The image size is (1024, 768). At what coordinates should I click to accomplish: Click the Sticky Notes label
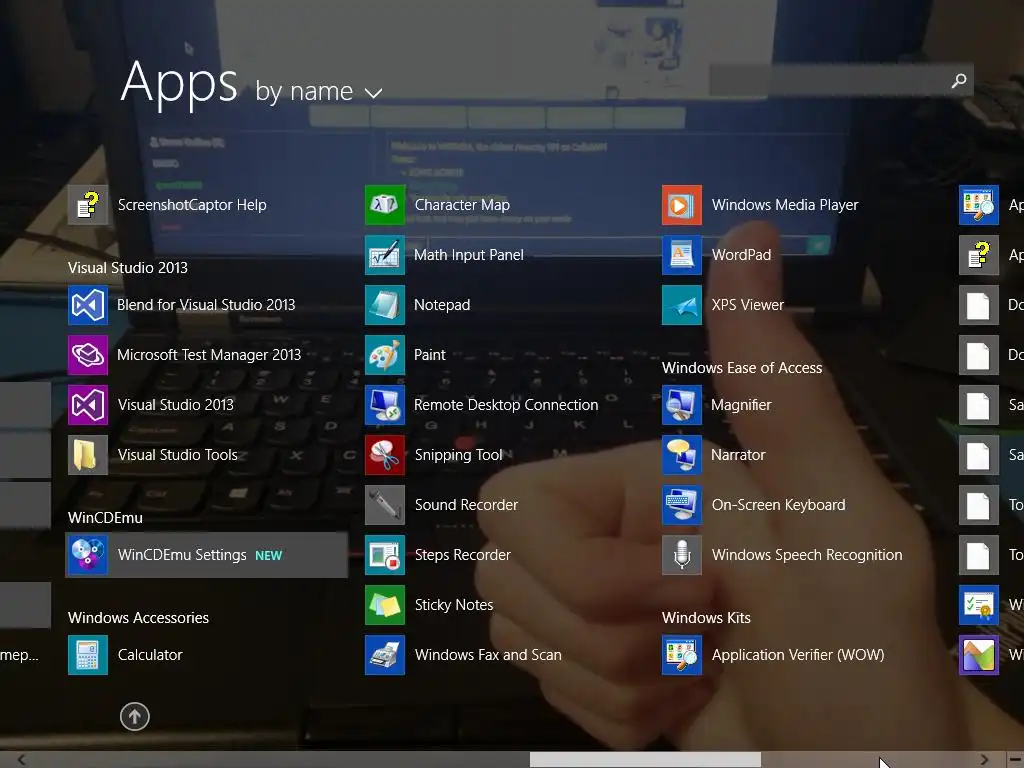pyautogui.click(x=454, y=605)
